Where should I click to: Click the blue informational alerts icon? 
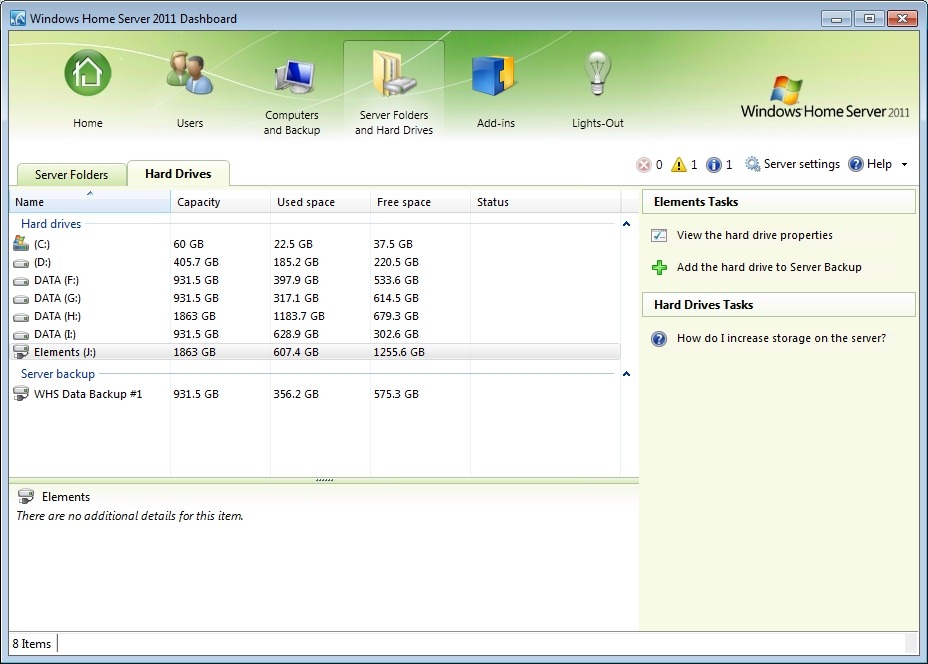[x=714, y=165]
